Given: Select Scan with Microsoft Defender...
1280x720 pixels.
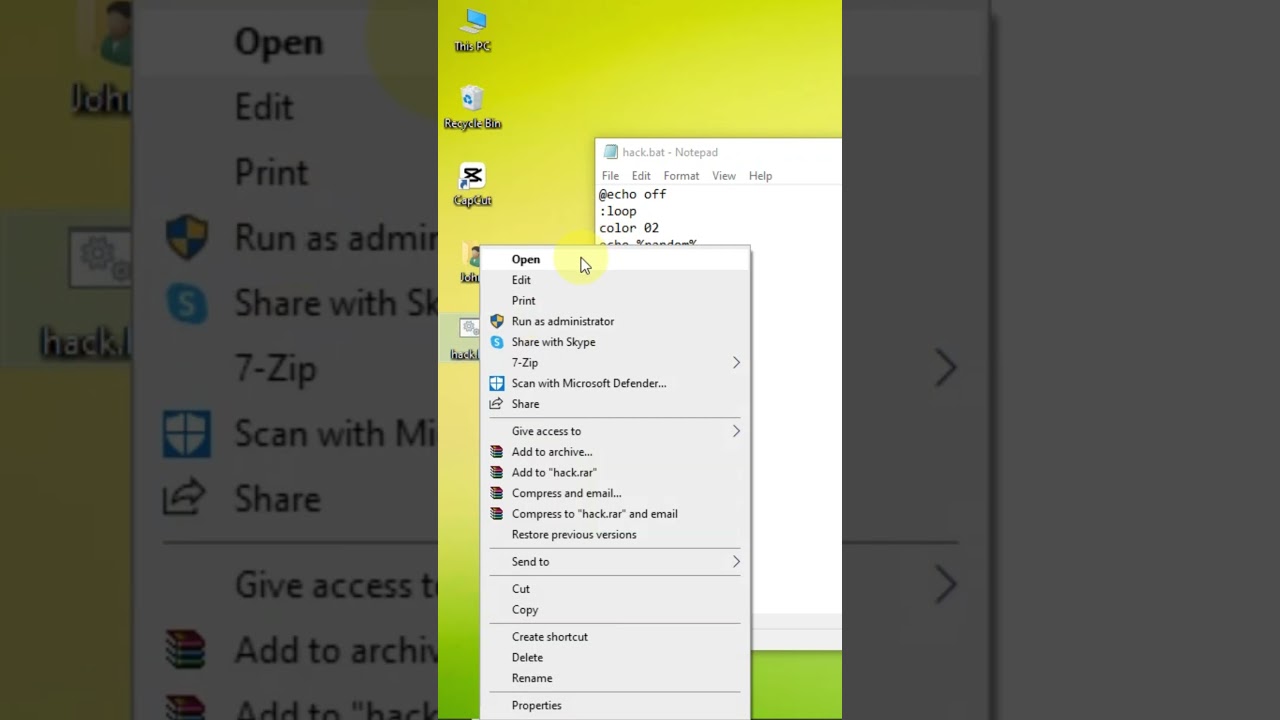Looking at the screenshot, I should click(615, 383).
